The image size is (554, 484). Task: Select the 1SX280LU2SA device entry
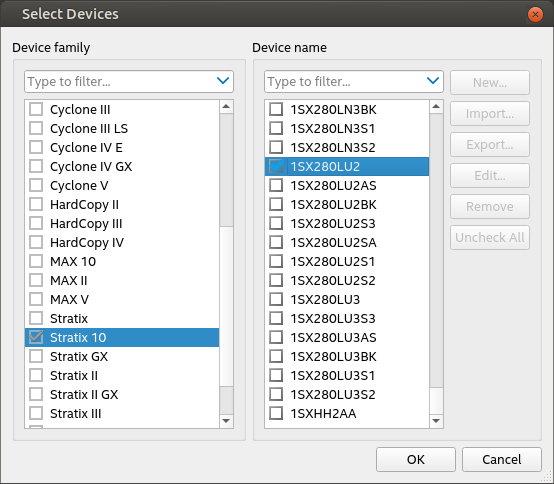click(347, 242)
